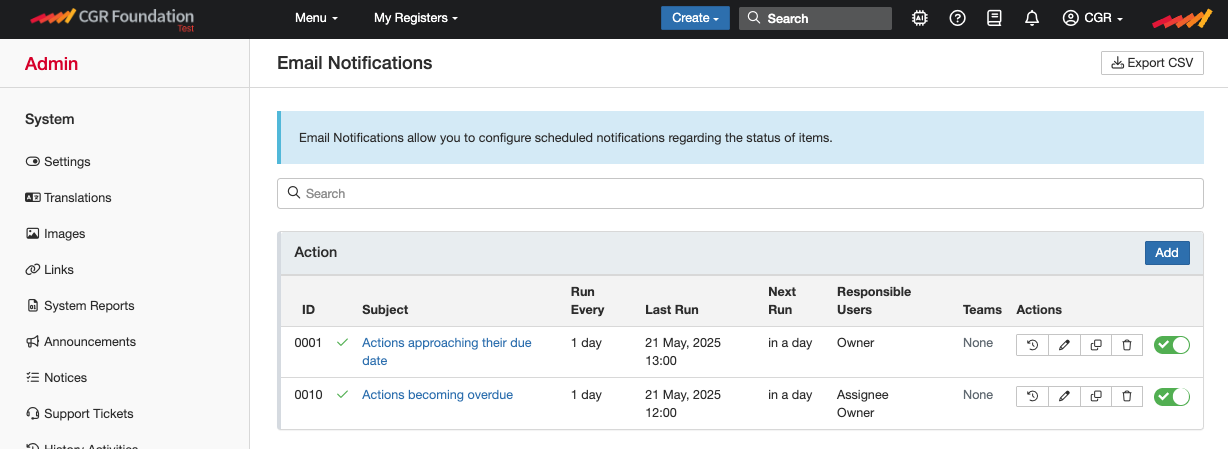The height and width of the screenshot is (449, 1228).
Task: Open the CGR user account dropdown
Action: 1093,18
